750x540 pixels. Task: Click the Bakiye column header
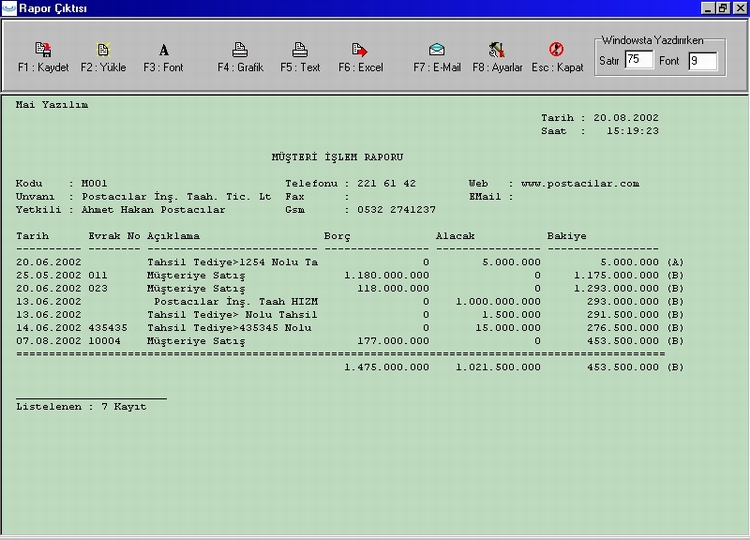(x=567, y=236)
